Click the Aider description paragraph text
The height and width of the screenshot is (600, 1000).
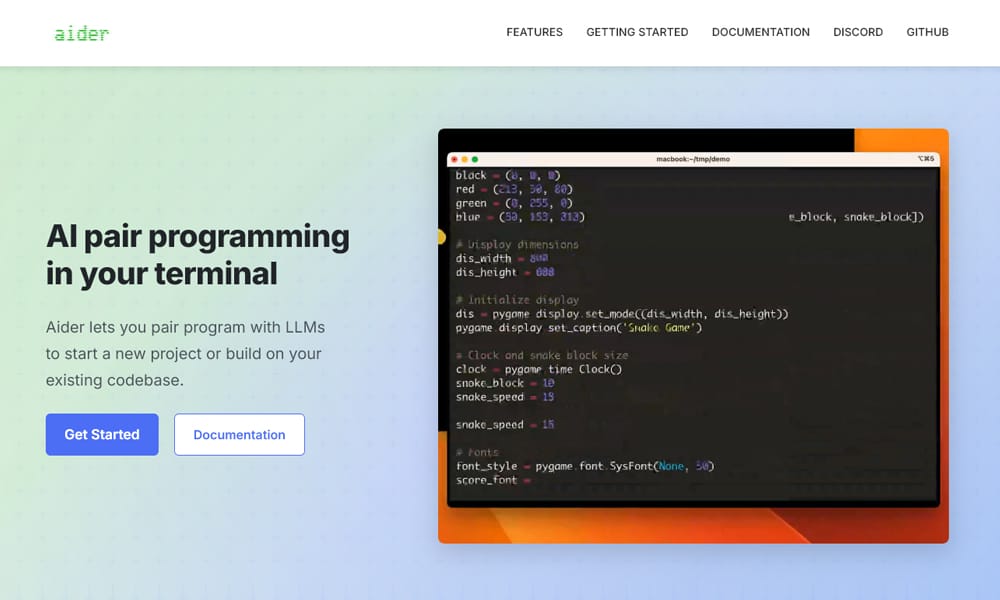(185, 354)
